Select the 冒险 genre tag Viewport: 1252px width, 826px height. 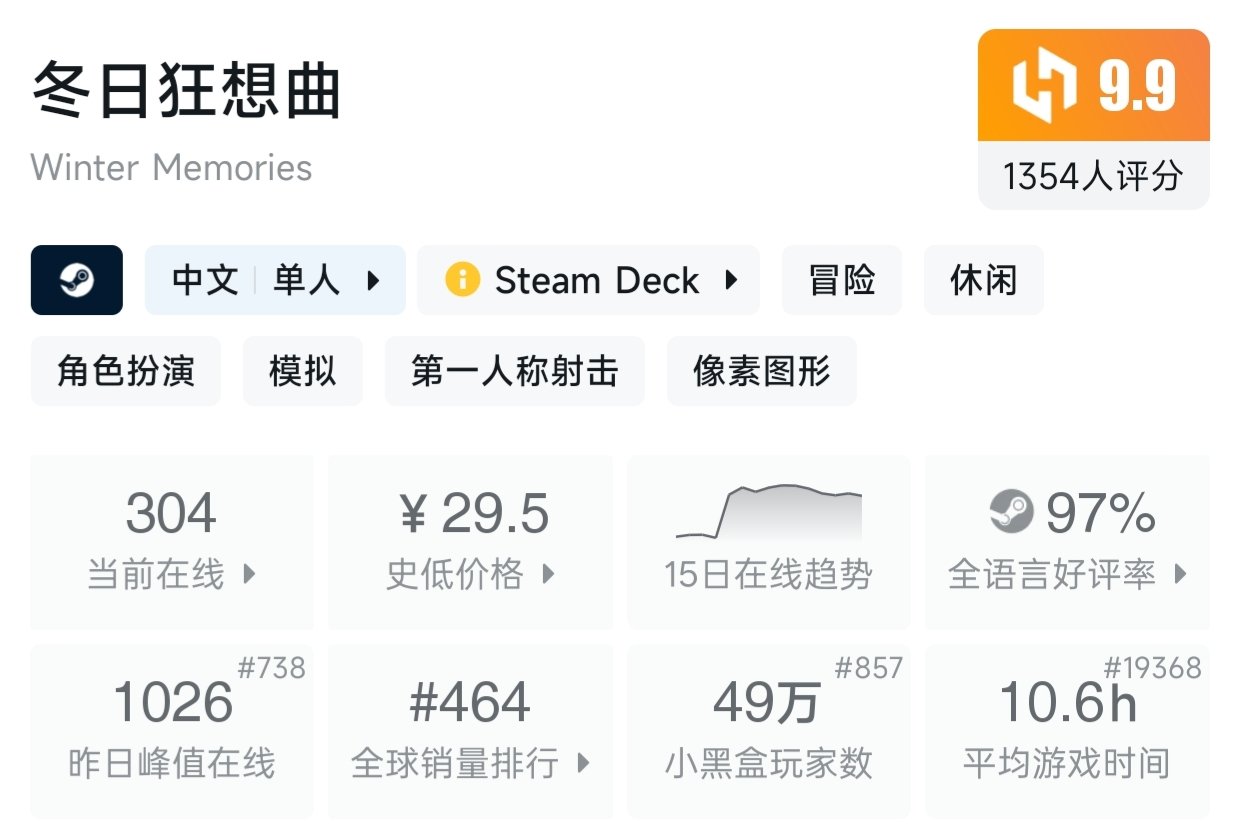click(842, 280)
